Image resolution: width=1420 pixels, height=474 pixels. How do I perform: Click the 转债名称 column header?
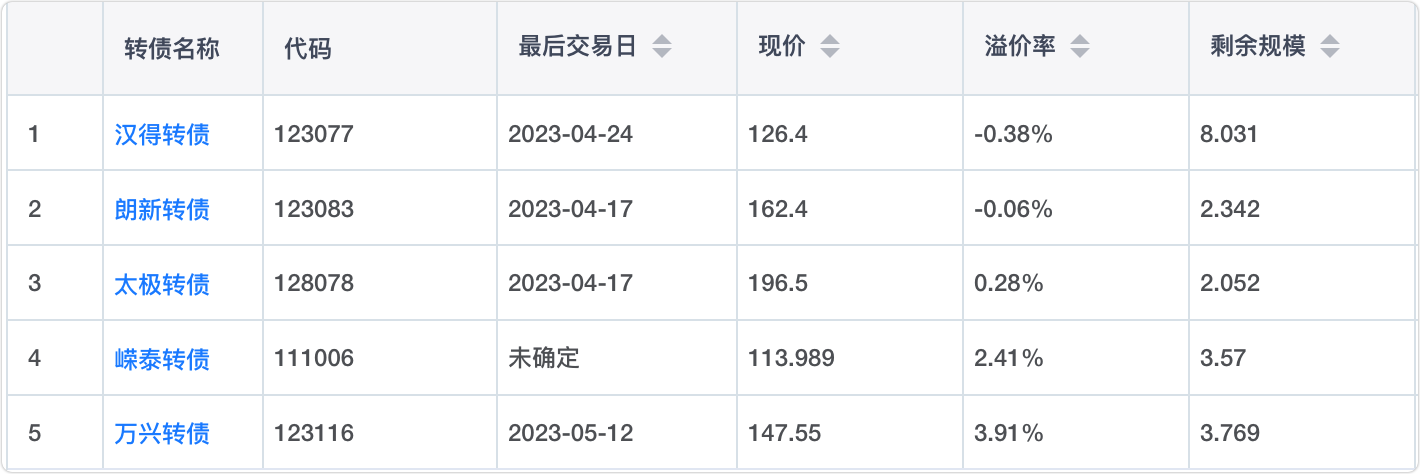pos(172,48)
